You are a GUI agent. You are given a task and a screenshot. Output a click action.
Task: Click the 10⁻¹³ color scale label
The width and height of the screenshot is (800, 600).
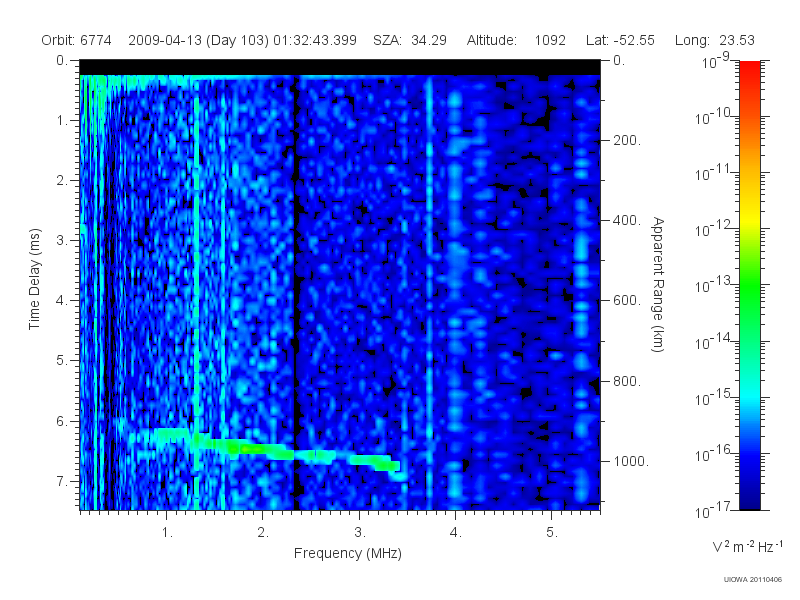pyautogui.click(x=712, y=285)
